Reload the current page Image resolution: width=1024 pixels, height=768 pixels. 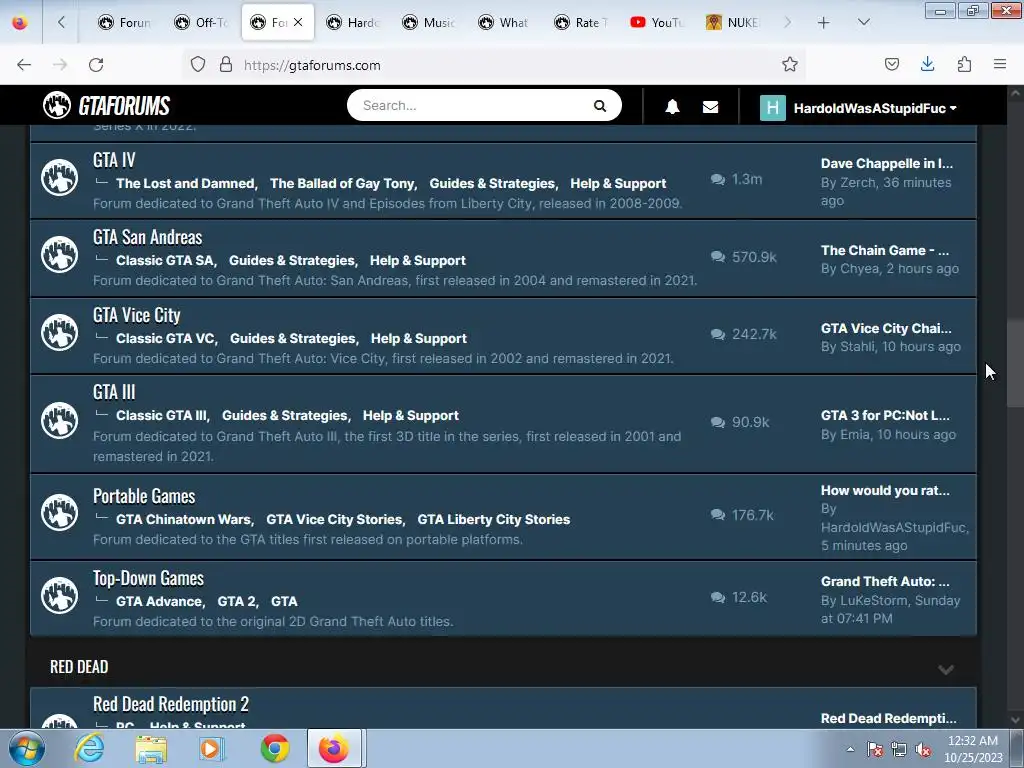(96, 64)
